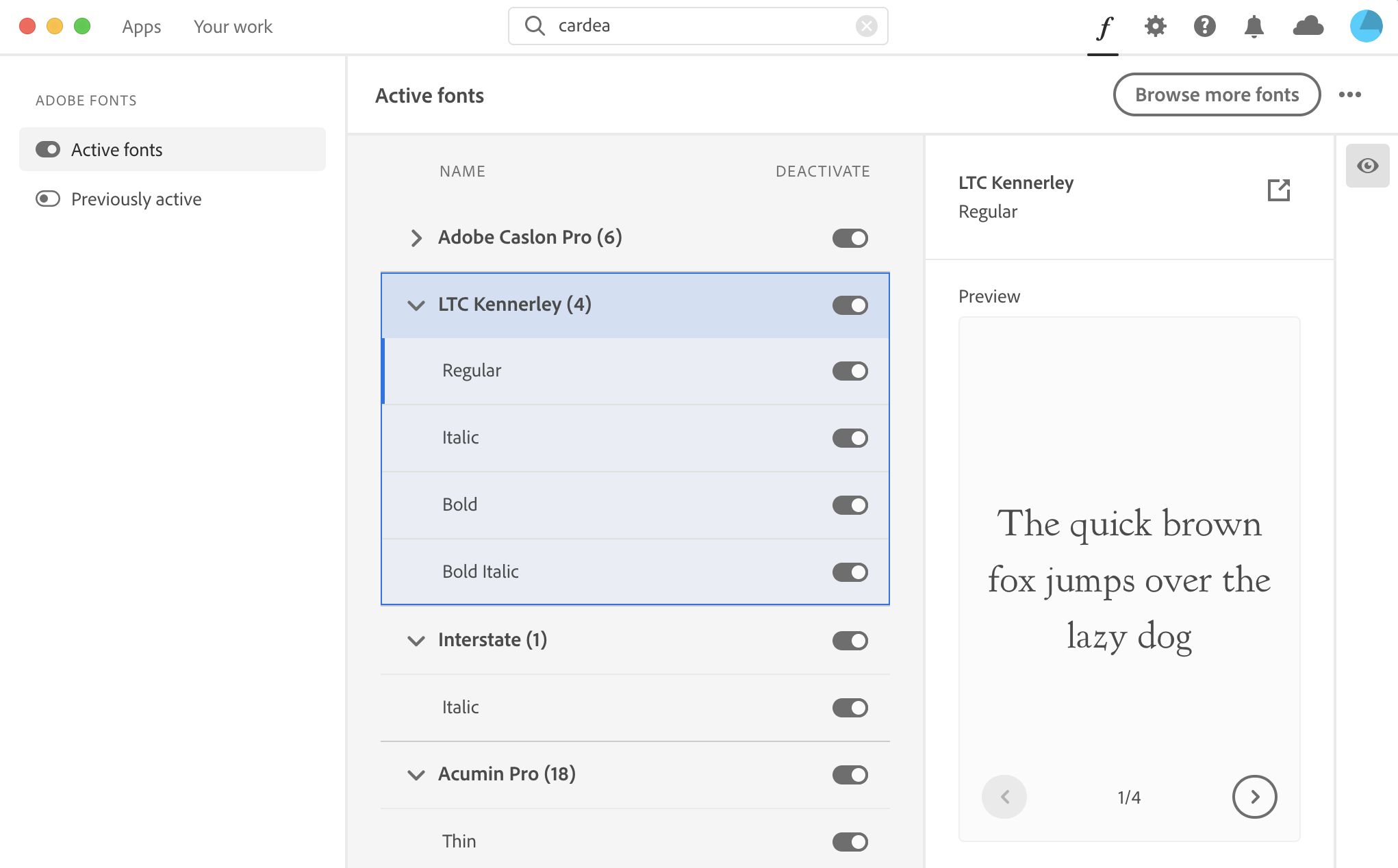Collapse LTC Kennerley font family
Image resolution: width=1398 pixels, height=868 pixels.
click(416, 305)
